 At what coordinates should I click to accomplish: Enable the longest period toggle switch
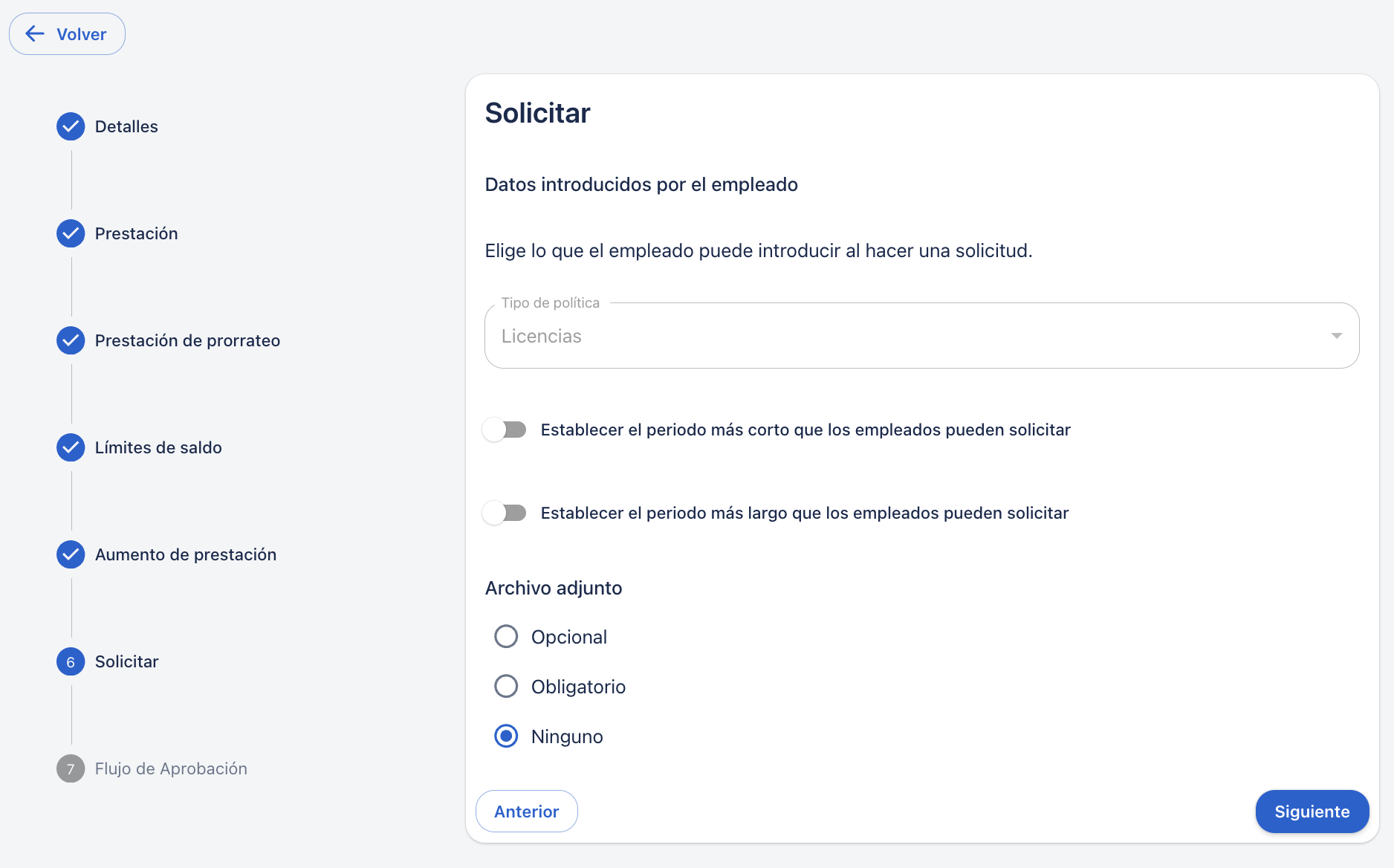pos(505,513)
